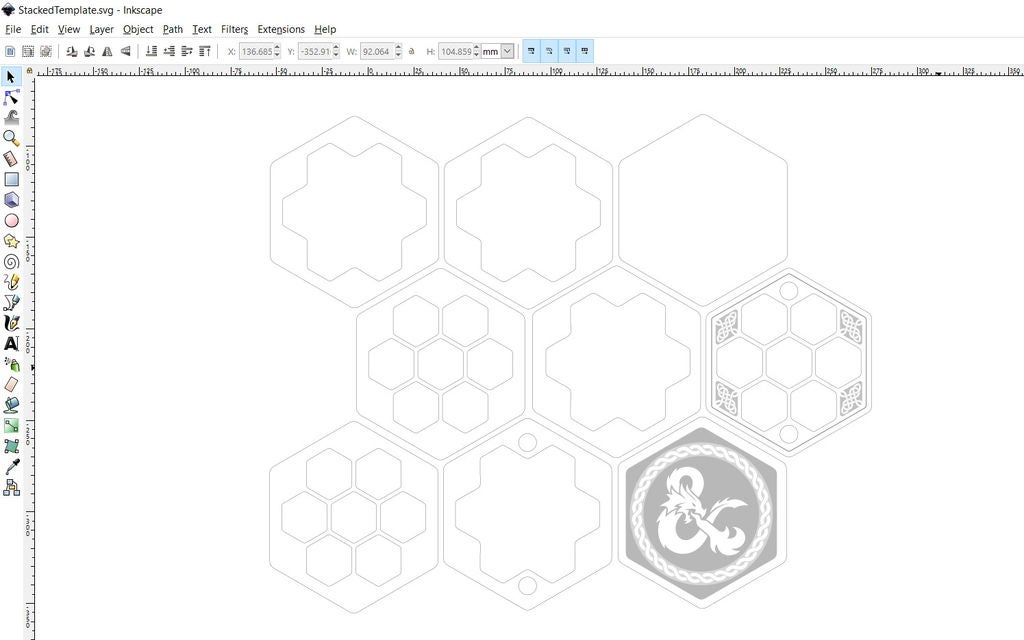
Task: Select the Spiral tool
Action: point(11,262)
